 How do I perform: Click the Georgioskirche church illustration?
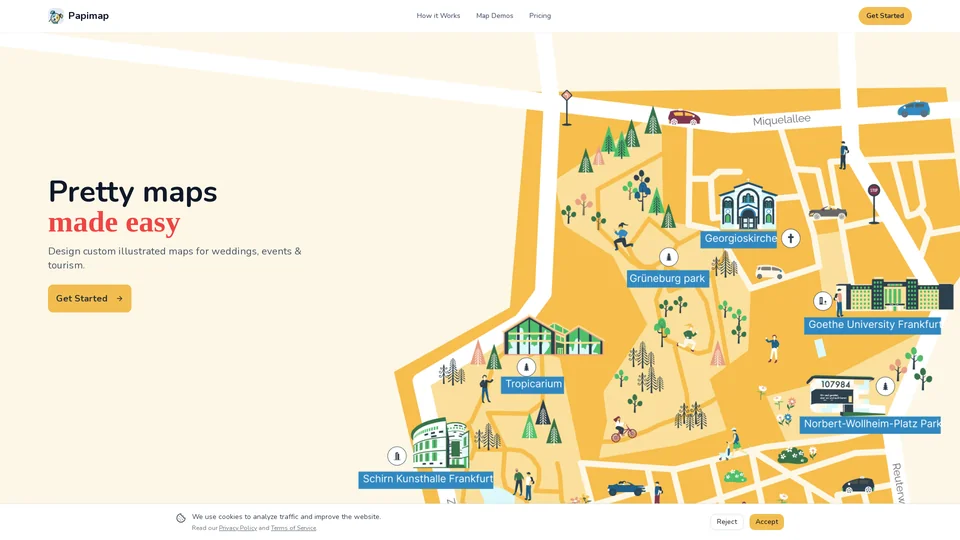point(748,206)
